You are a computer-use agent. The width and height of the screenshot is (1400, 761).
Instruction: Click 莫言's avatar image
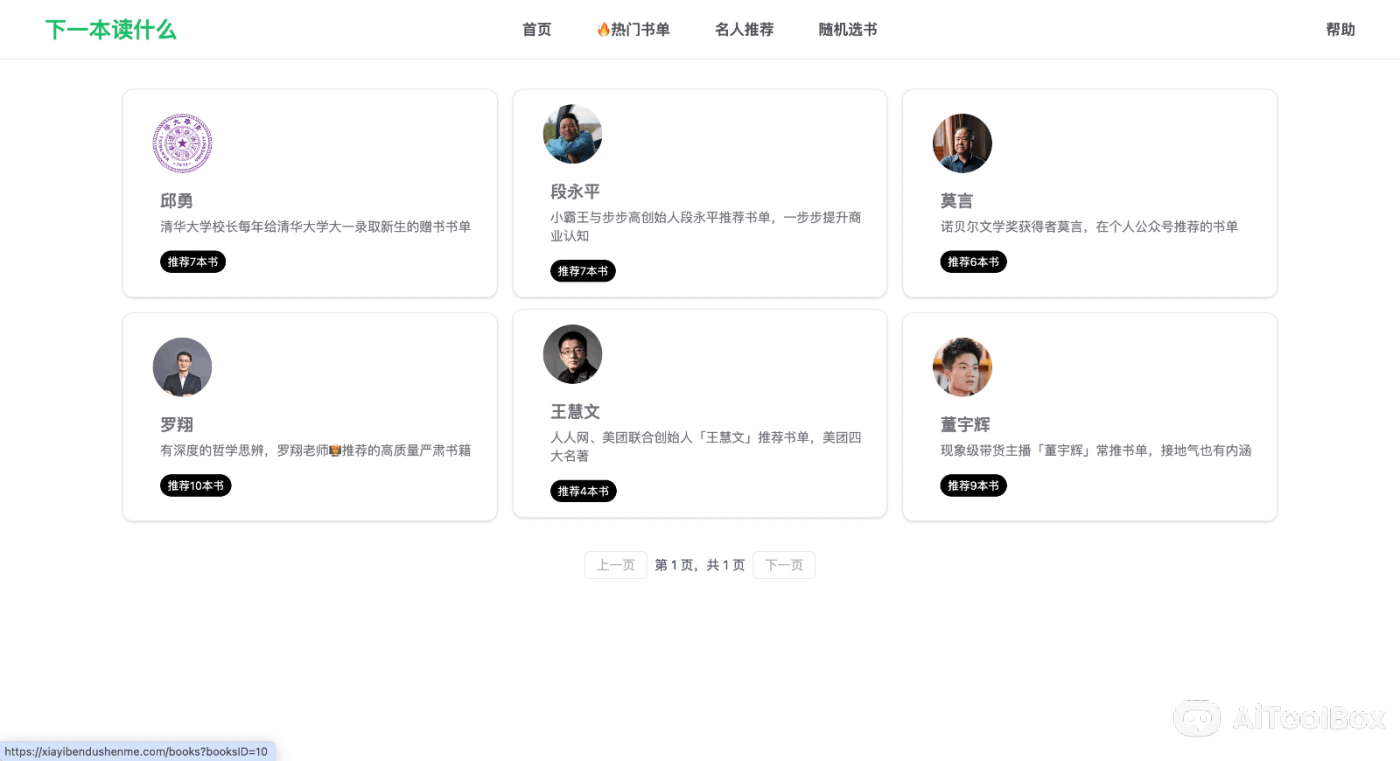click(x=962, y=143)
